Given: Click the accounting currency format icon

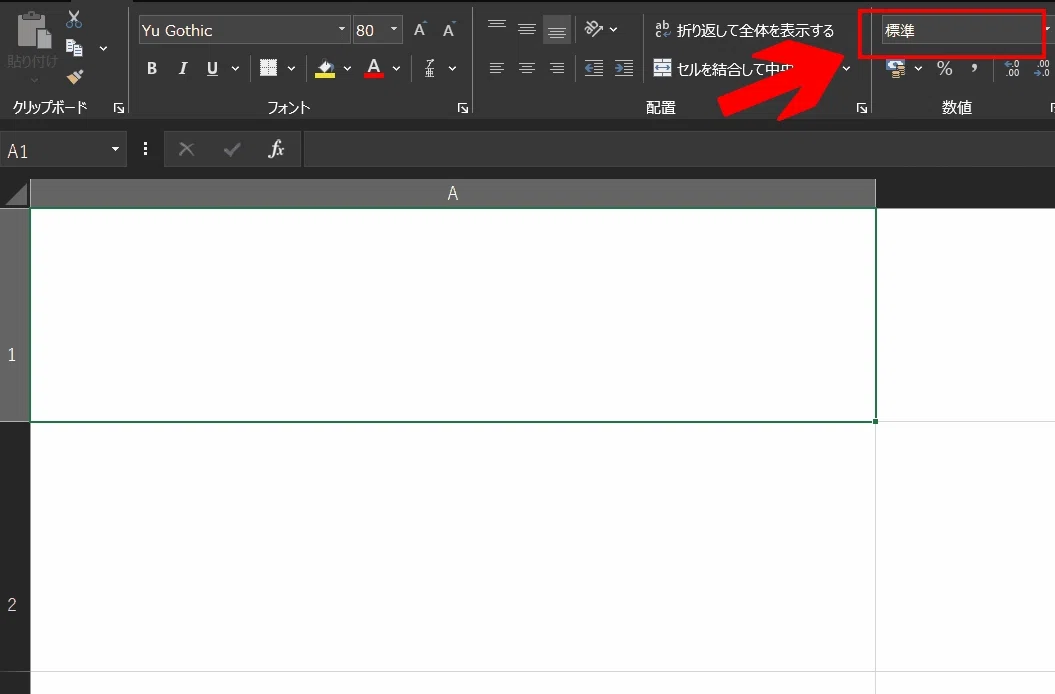Looking at the screenshot, I should (896, 68).
